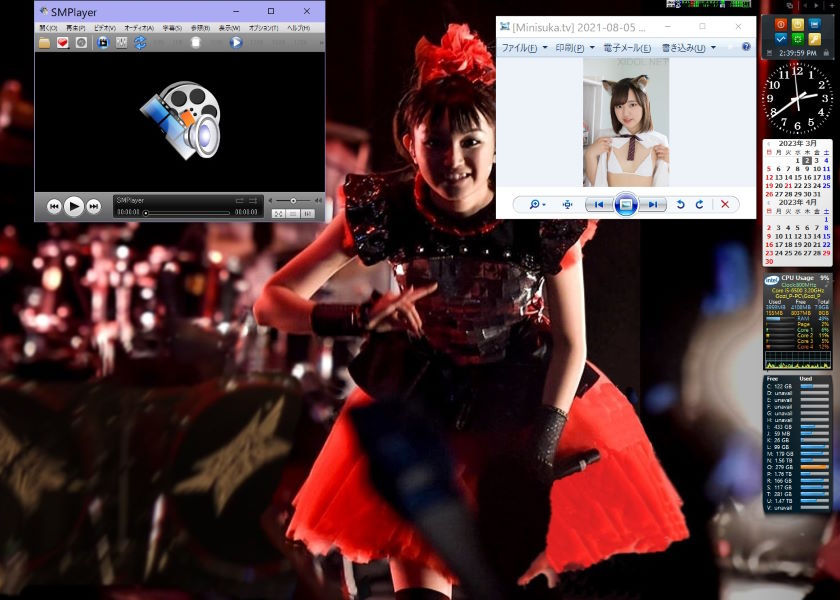Toggle the repeat button in SMPlayer display
Image resolution: width=840 pixels, height=600 pixels.
coord(240,201)
